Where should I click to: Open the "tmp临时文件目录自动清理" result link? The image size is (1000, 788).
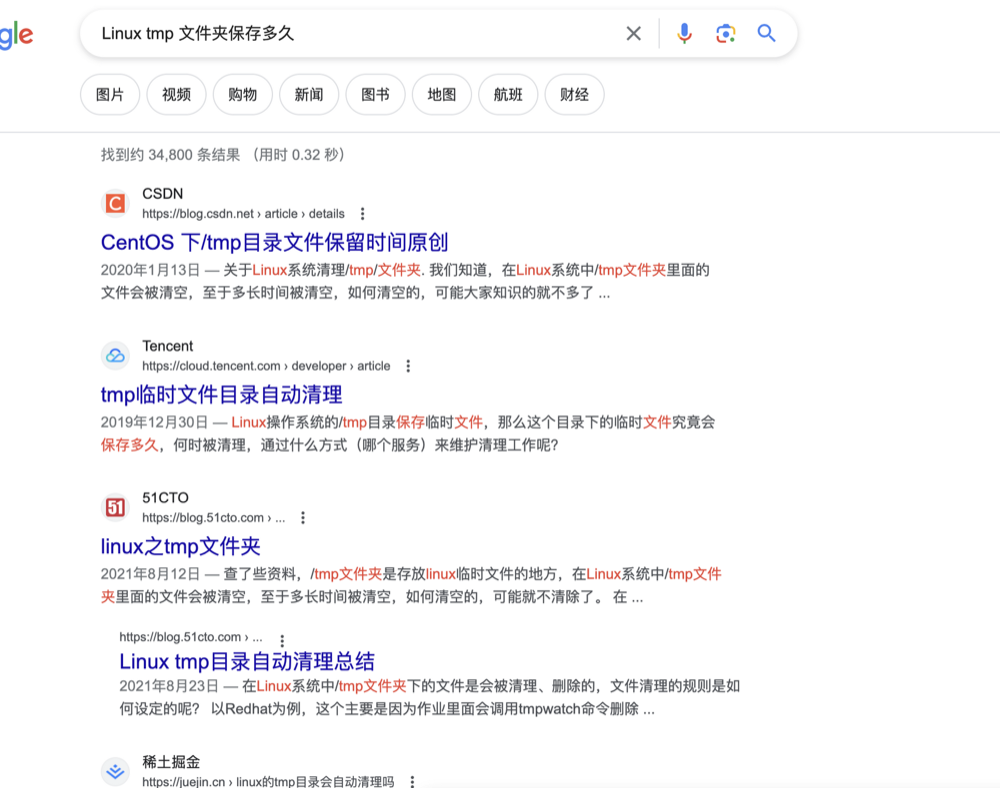[x=222, y=394]
